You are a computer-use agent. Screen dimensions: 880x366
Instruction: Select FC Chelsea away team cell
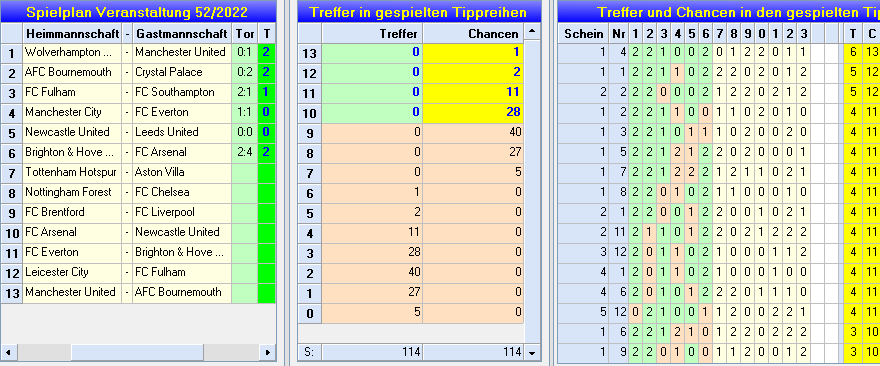point(182,193)
